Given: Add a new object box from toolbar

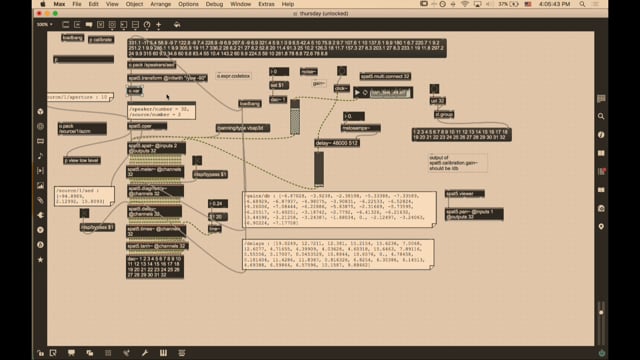Looking at the screenshot, I should (x=65, y=25).
